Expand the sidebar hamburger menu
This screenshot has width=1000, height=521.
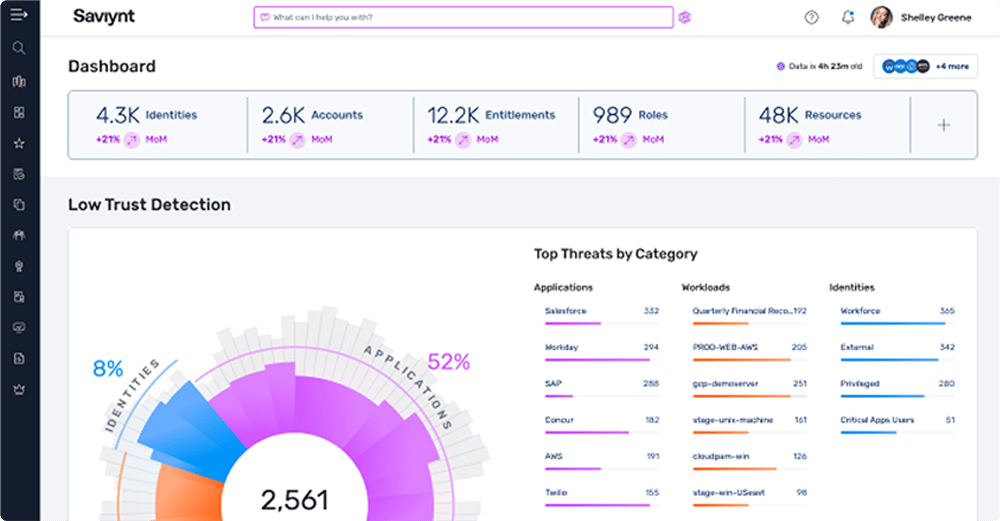pyautogui.click(x=19, y=14)
